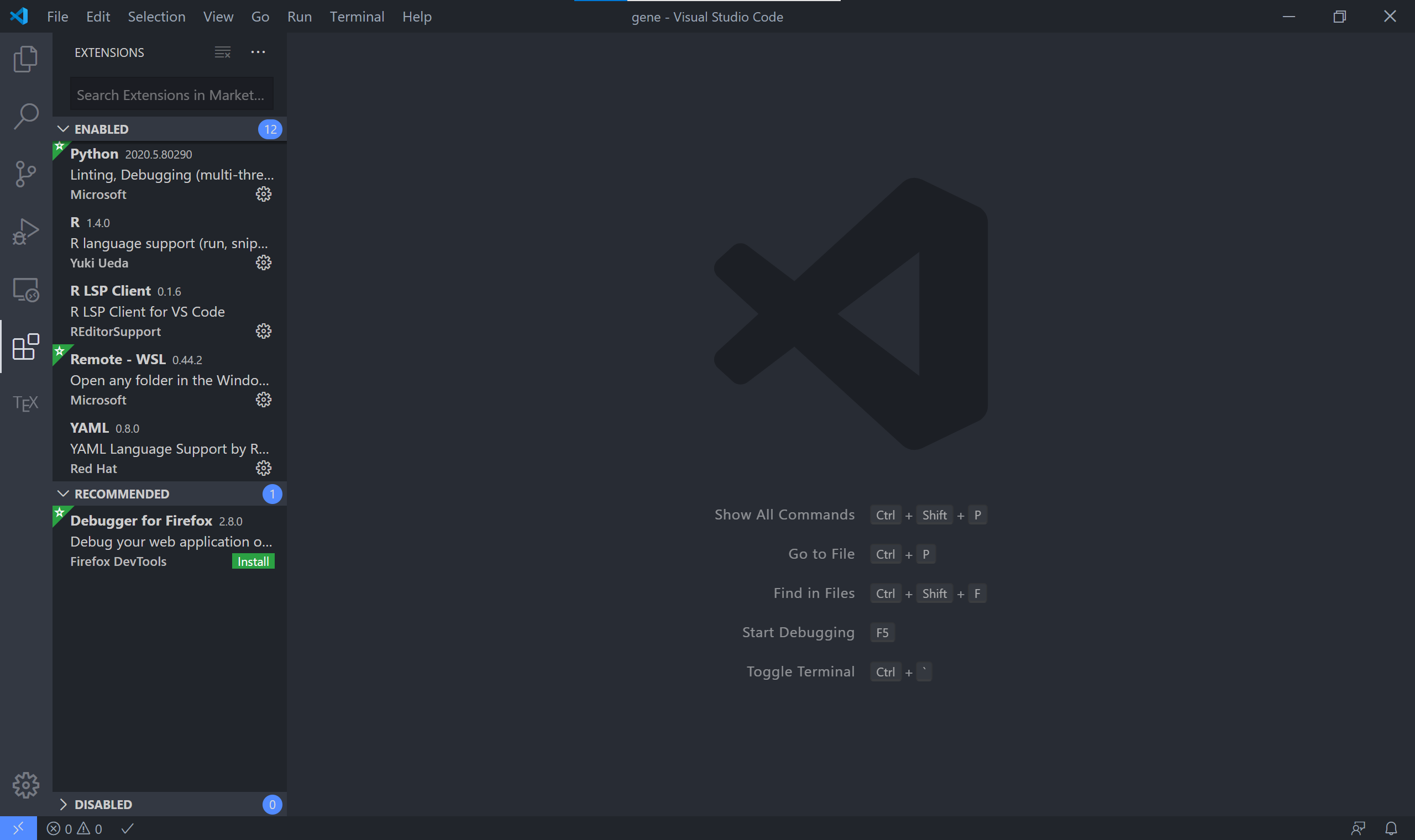Install the Debugger for Firefox extension
The width and height of the screenshot is (1415, 840).
point(253,561)
